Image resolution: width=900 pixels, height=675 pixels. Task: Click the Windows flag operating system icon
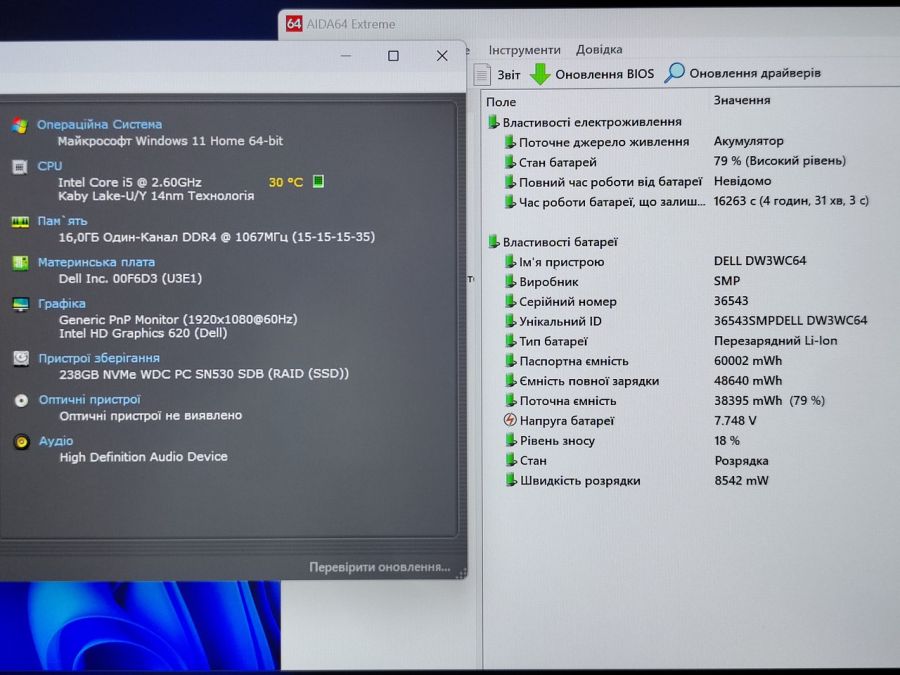(x=20, y=126)
